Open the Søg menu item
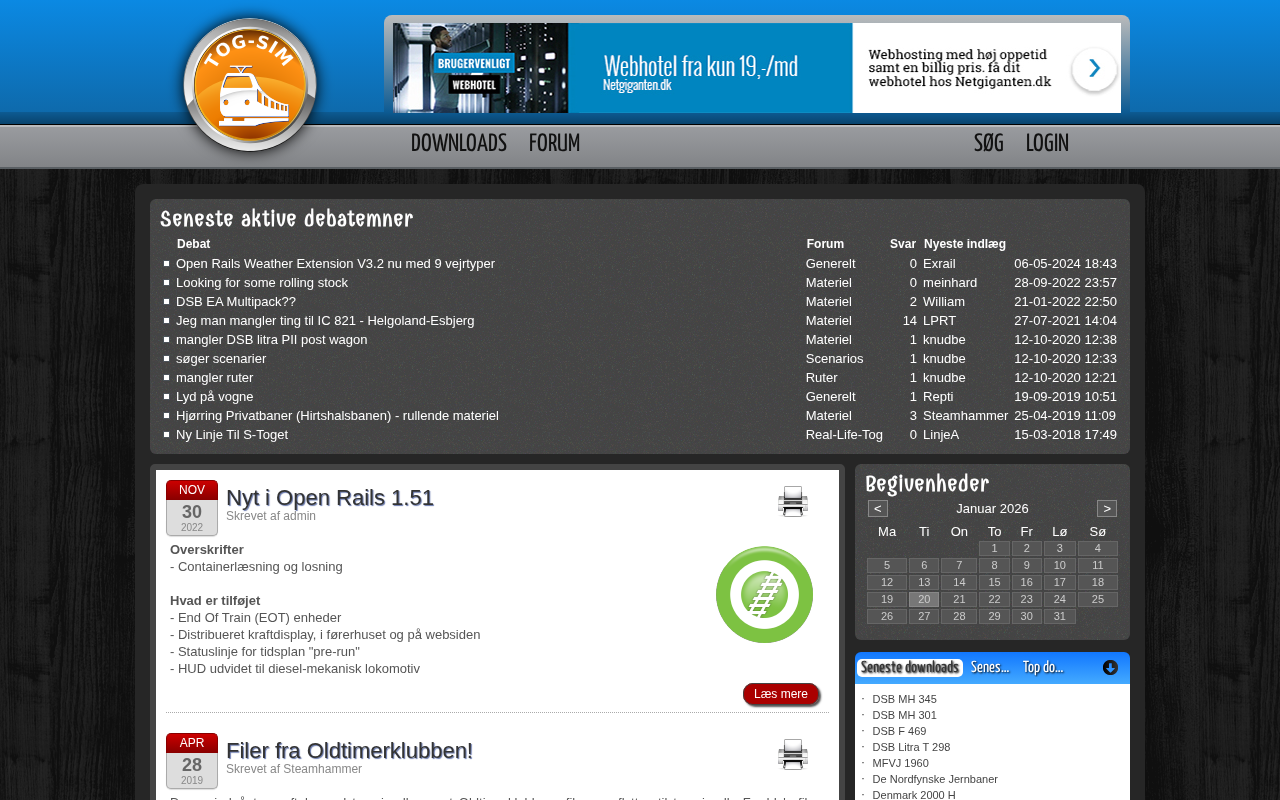This screenshot has width=1280, height=800. [x=989, y=144]
